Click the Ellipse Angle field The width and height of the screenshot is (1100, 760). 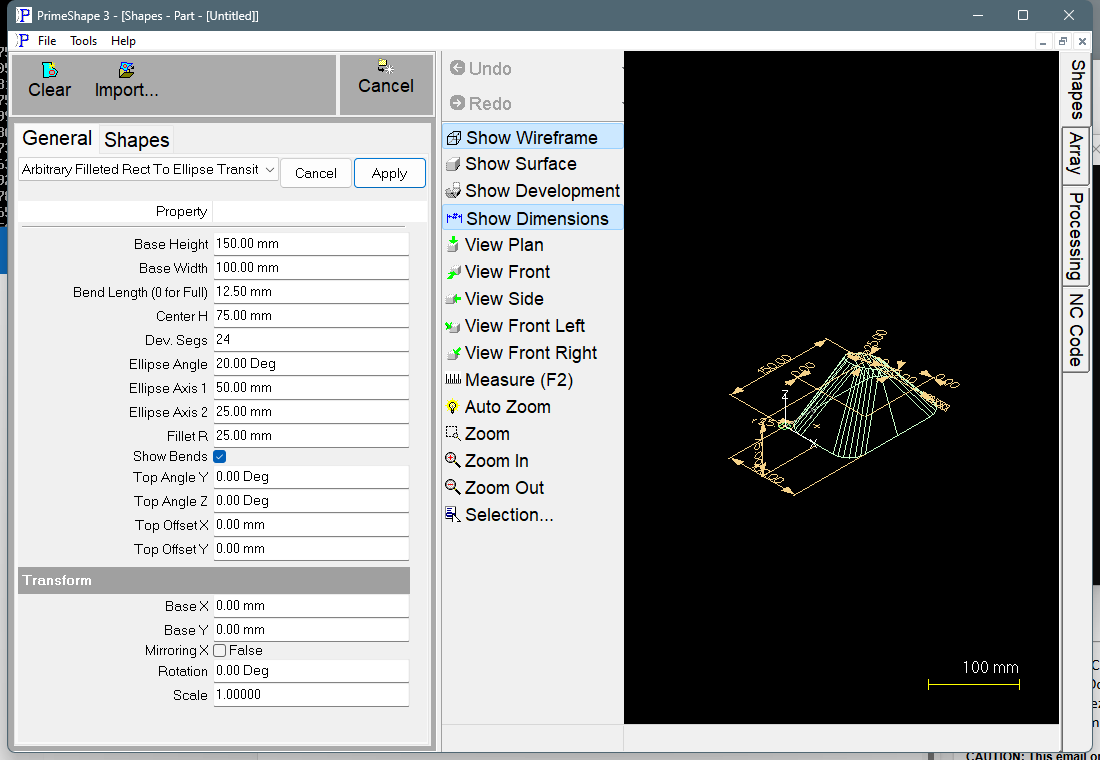coord(311,364)
